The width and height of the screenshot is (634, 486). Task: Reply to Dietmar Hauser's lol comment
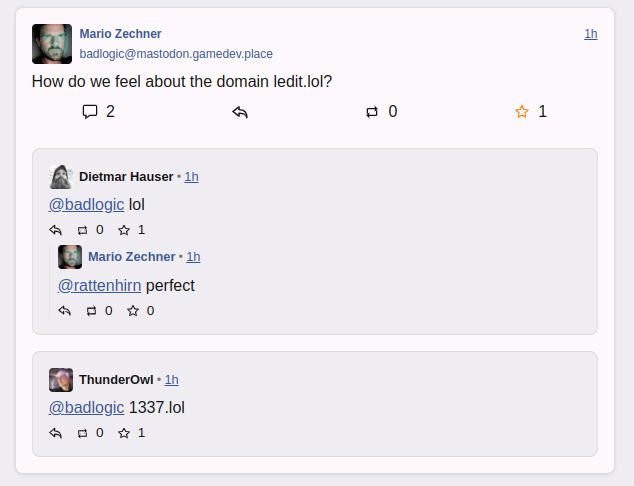coord(55,230)
